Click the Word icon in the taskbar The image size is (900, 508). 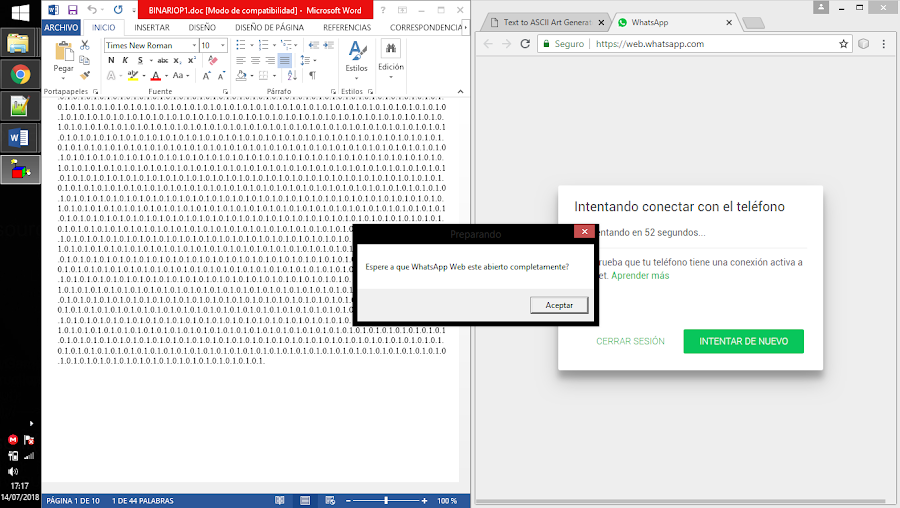pyautogui.click(x=20, y=138)
